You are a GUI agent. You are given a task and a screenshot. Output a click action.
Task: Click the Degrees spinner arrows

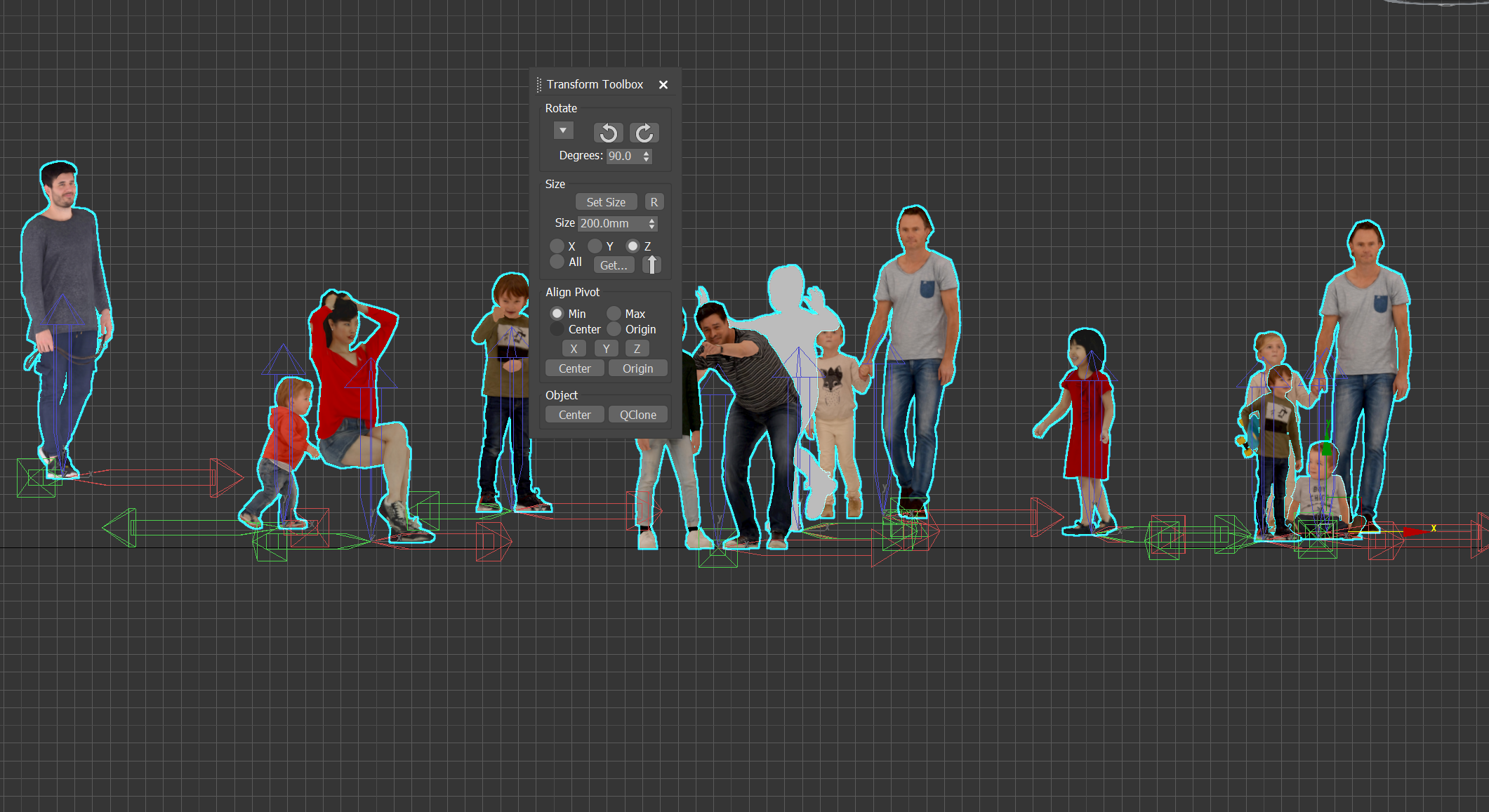pyautogui.click(x=647, y=156)
